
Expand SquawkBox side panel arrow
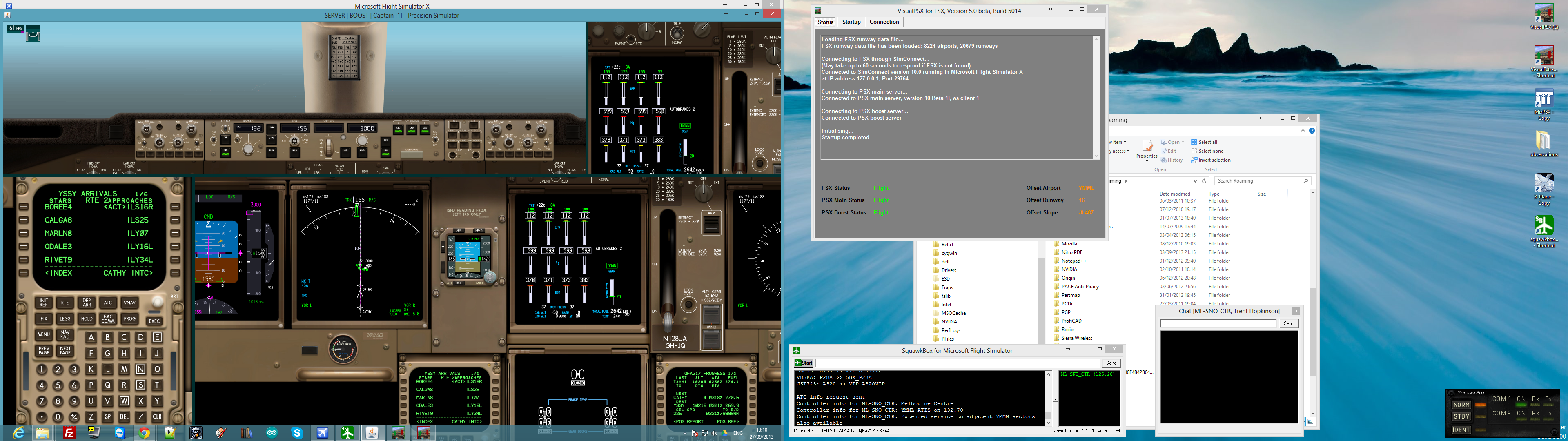(x=1055, y=399)
